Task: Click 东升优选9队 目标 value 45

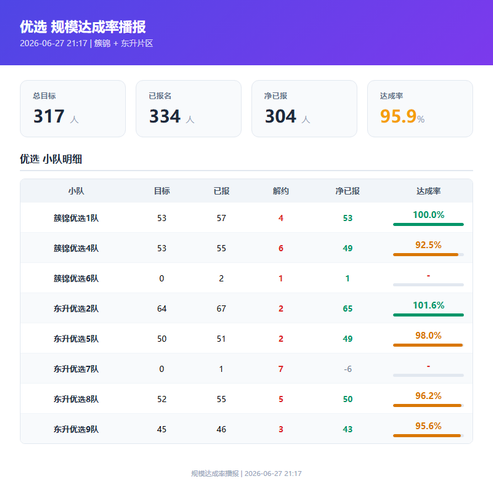Action: coord(162,429)
